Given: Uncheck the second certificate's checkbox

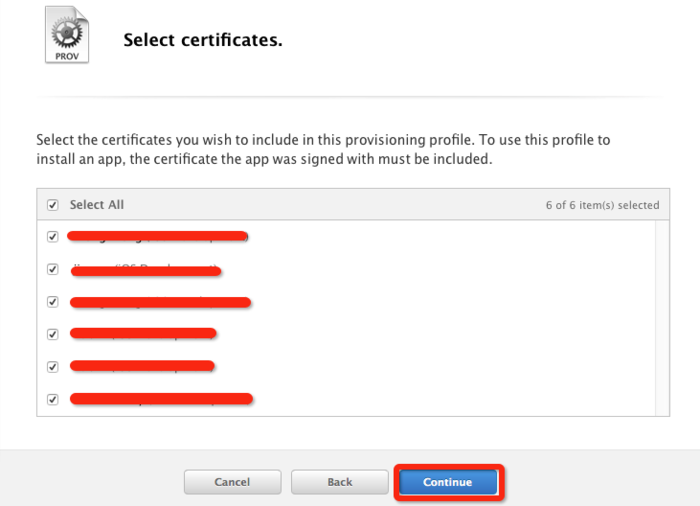Looking at the screenshot, I should tap(53, 270).
